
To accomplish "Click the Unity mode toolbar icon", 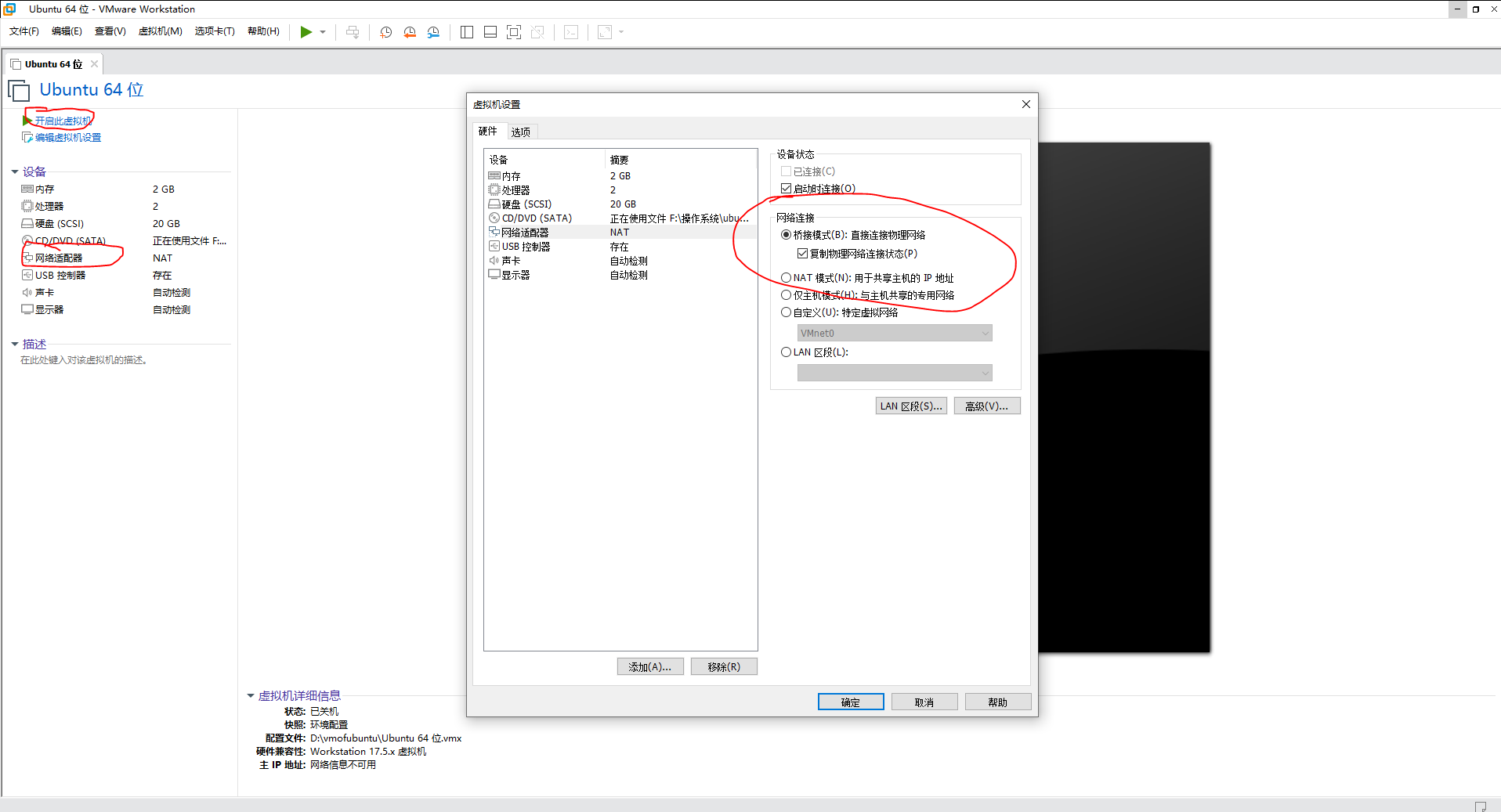I will tap(537, 32).
